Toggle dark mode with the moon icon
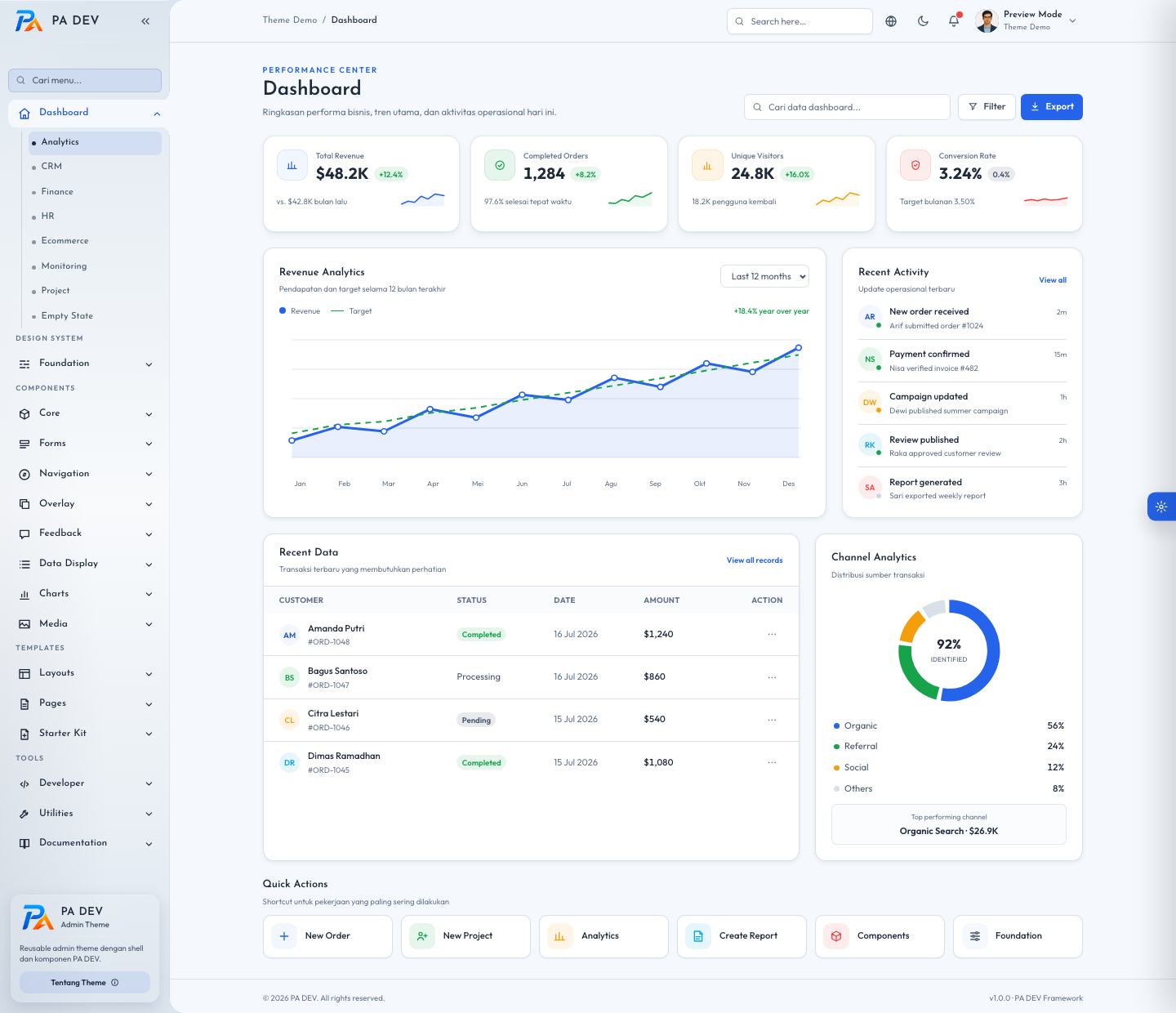The image size is (1176, 1013). (x=923, y=21)
